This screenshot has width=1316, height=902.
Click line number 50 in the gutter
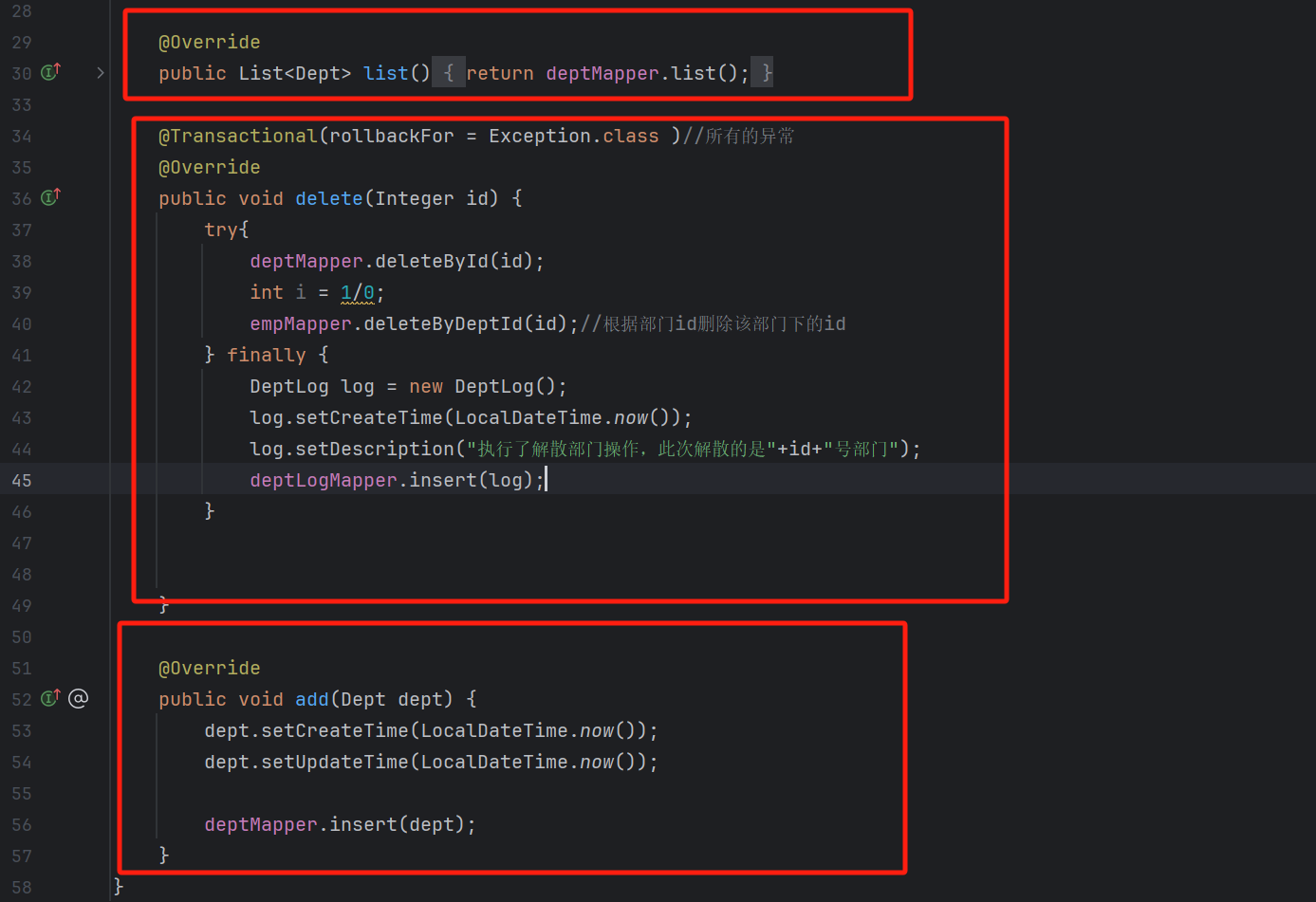[x=22, y=636]
